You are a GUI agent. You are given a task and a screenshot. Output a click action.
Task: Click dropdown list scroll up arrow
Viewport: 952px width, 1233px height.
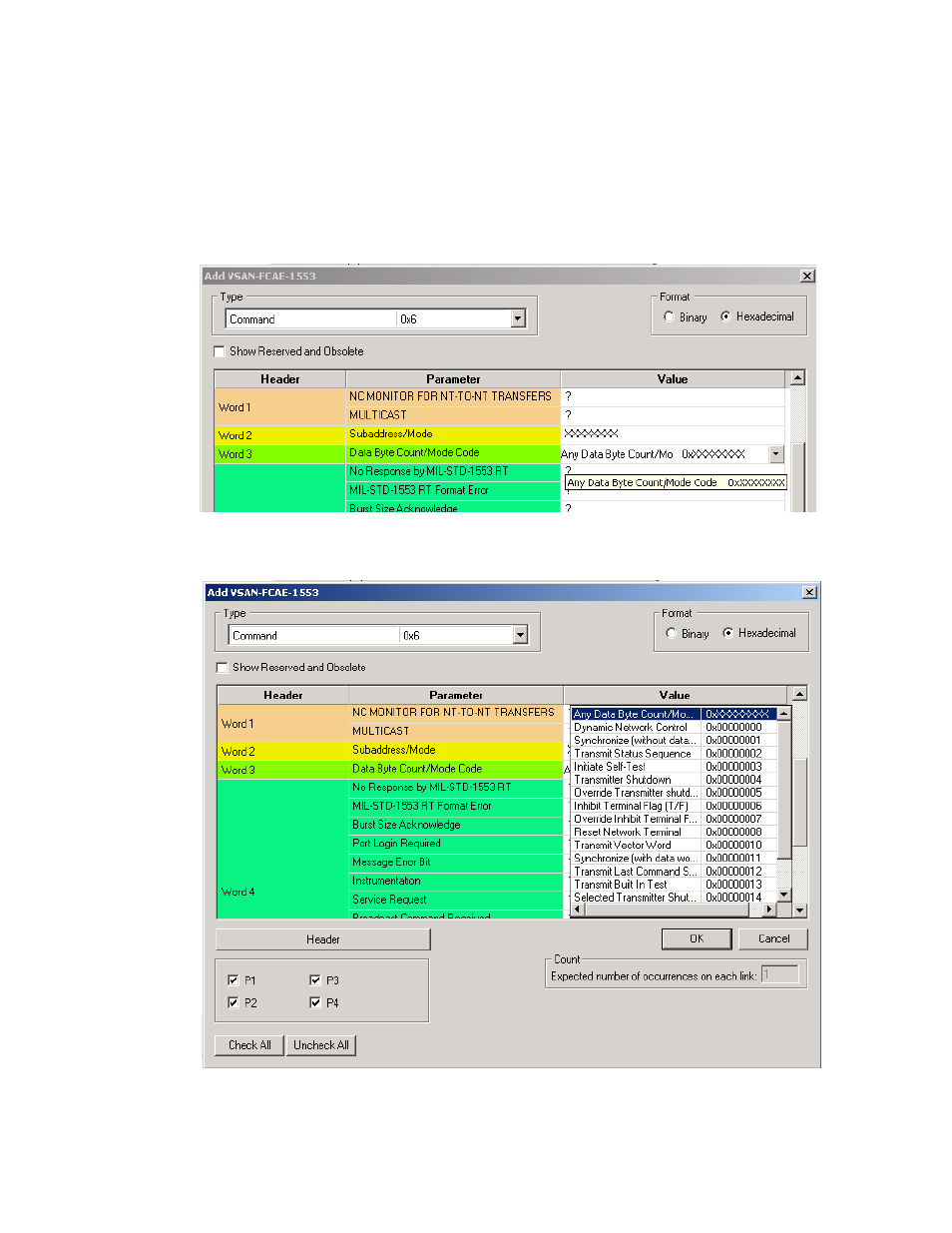783,714
